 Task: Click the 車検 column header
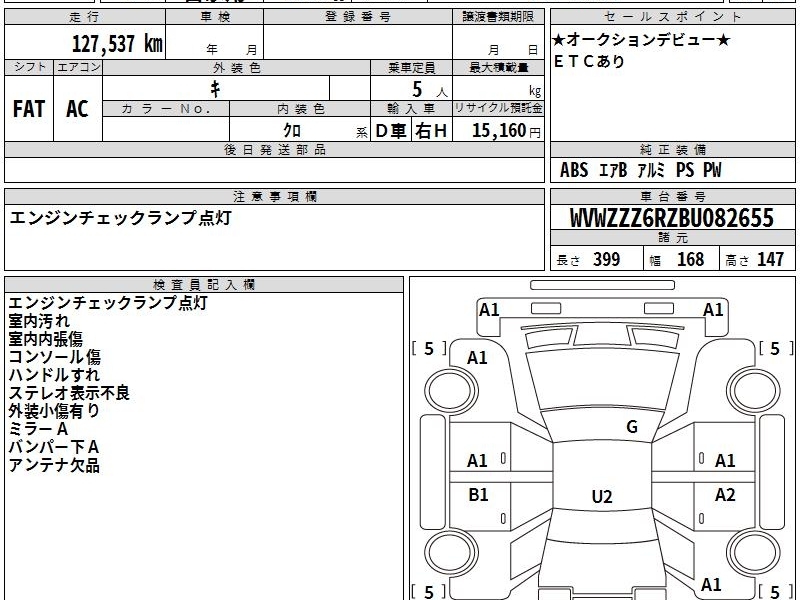coord(215,17)
